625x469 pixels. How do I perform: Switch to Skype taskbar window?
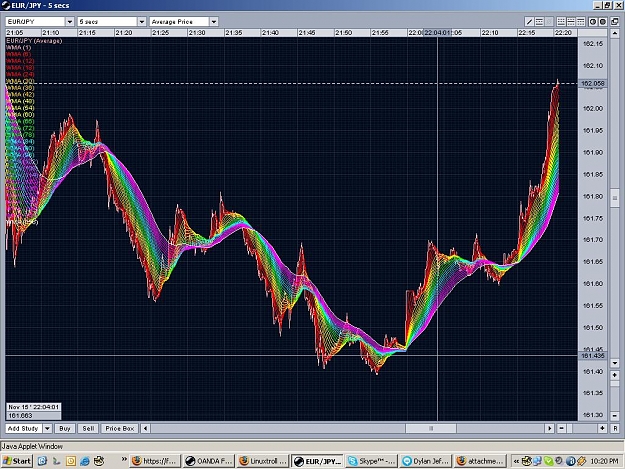pos(372,461)
